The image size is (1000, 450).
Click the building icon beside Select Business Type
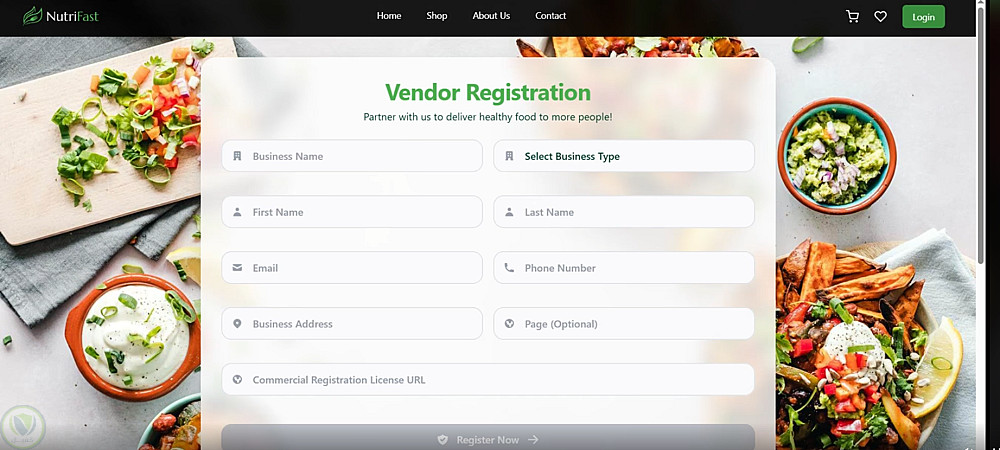click(509, 156)
